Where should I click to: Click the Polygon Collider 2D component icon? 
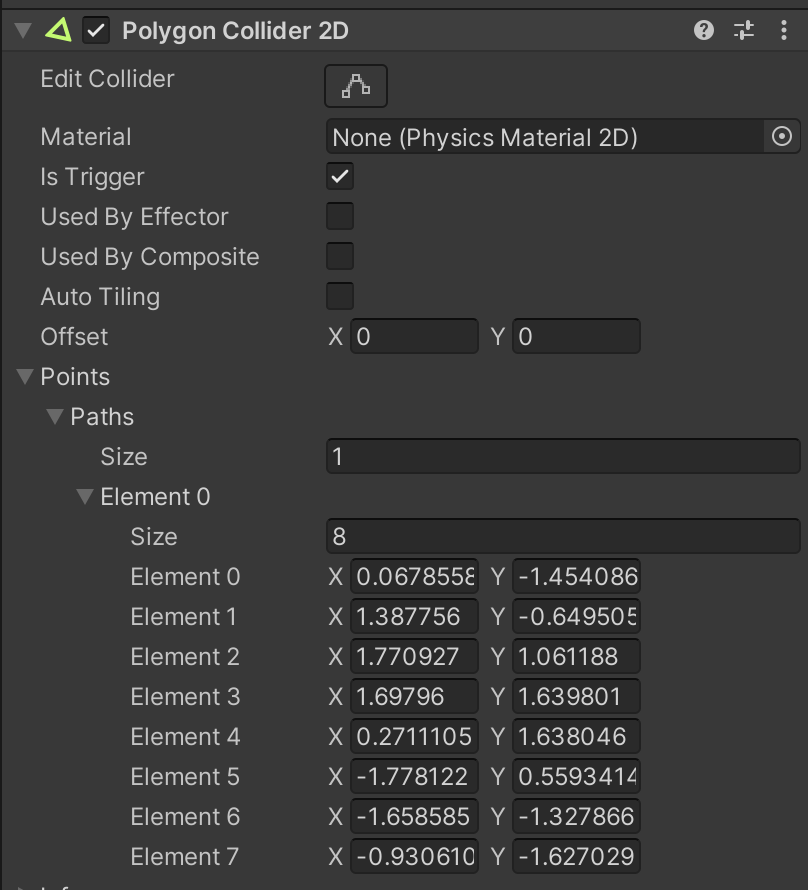tap(58, 30)
